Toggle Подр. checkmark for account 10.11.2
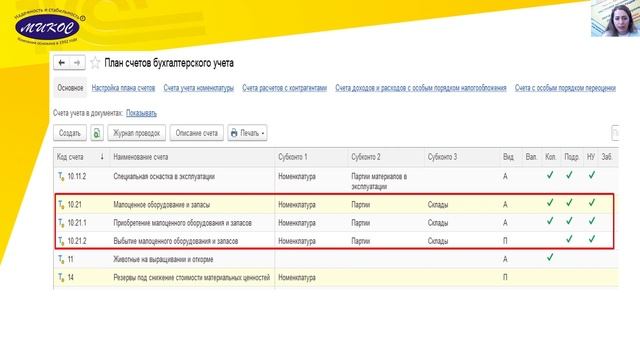This screenshot has width=640, height=360. coord(569,175)
